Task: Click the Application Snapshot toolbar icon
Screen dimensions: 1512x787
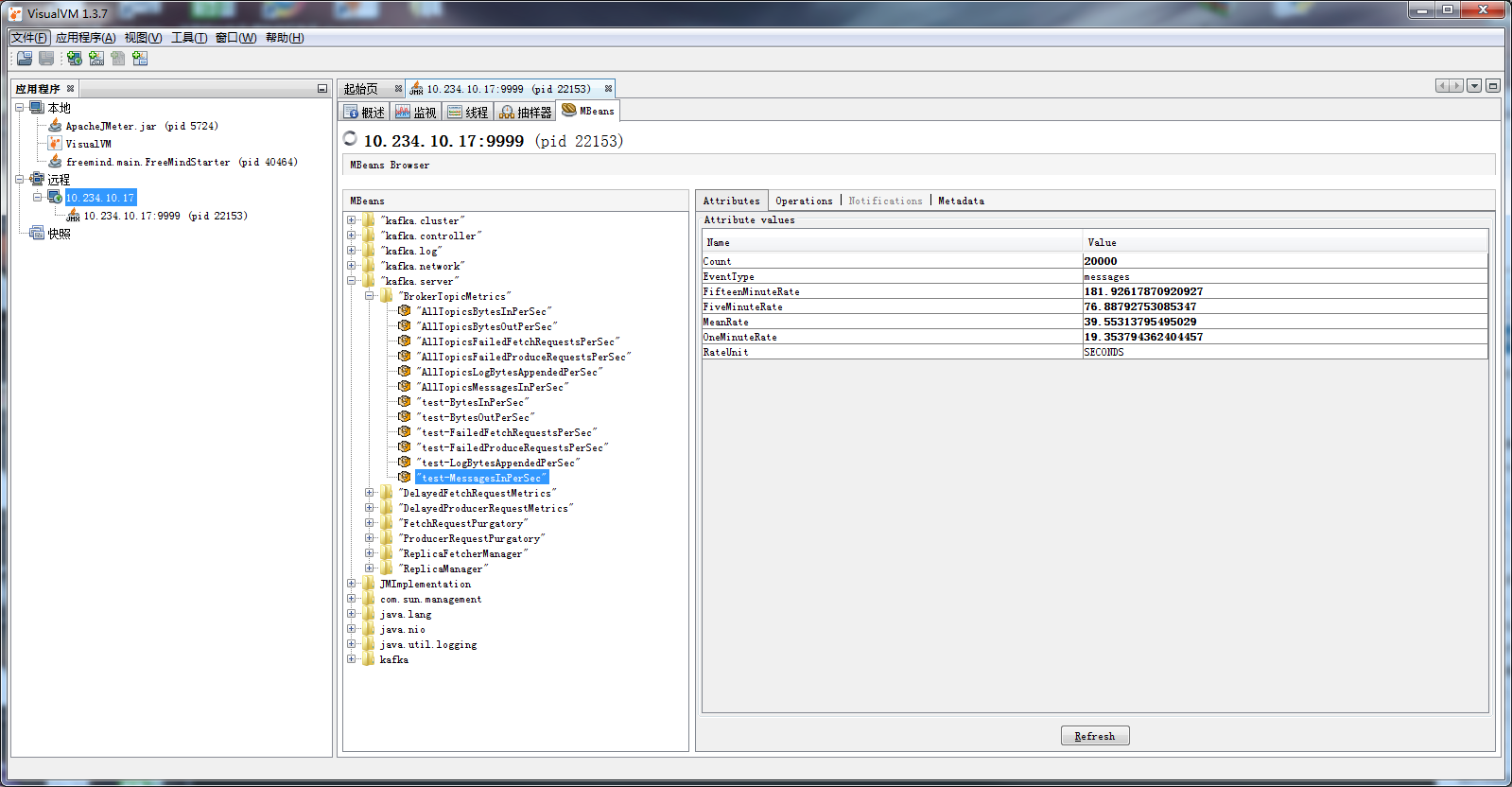Action: [140, 59]
